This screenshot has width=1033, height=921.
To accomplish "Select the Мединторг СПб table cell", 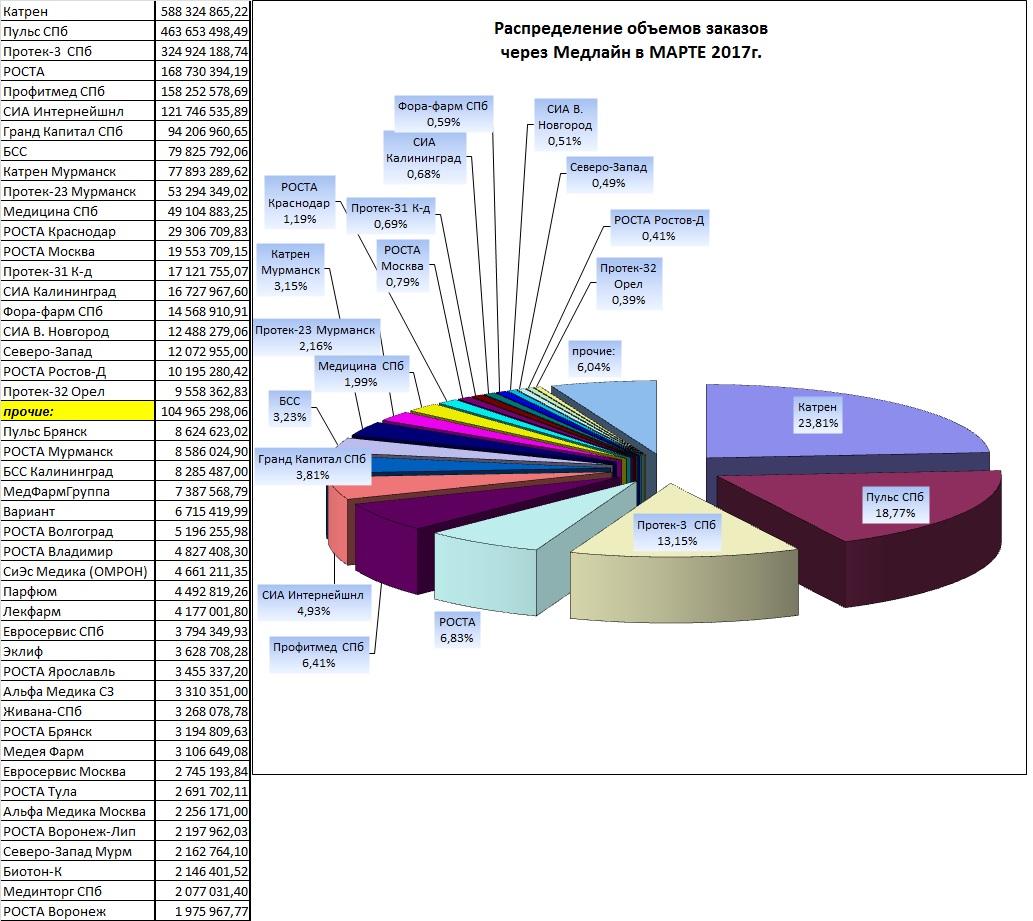I will [x=77, y=891].
